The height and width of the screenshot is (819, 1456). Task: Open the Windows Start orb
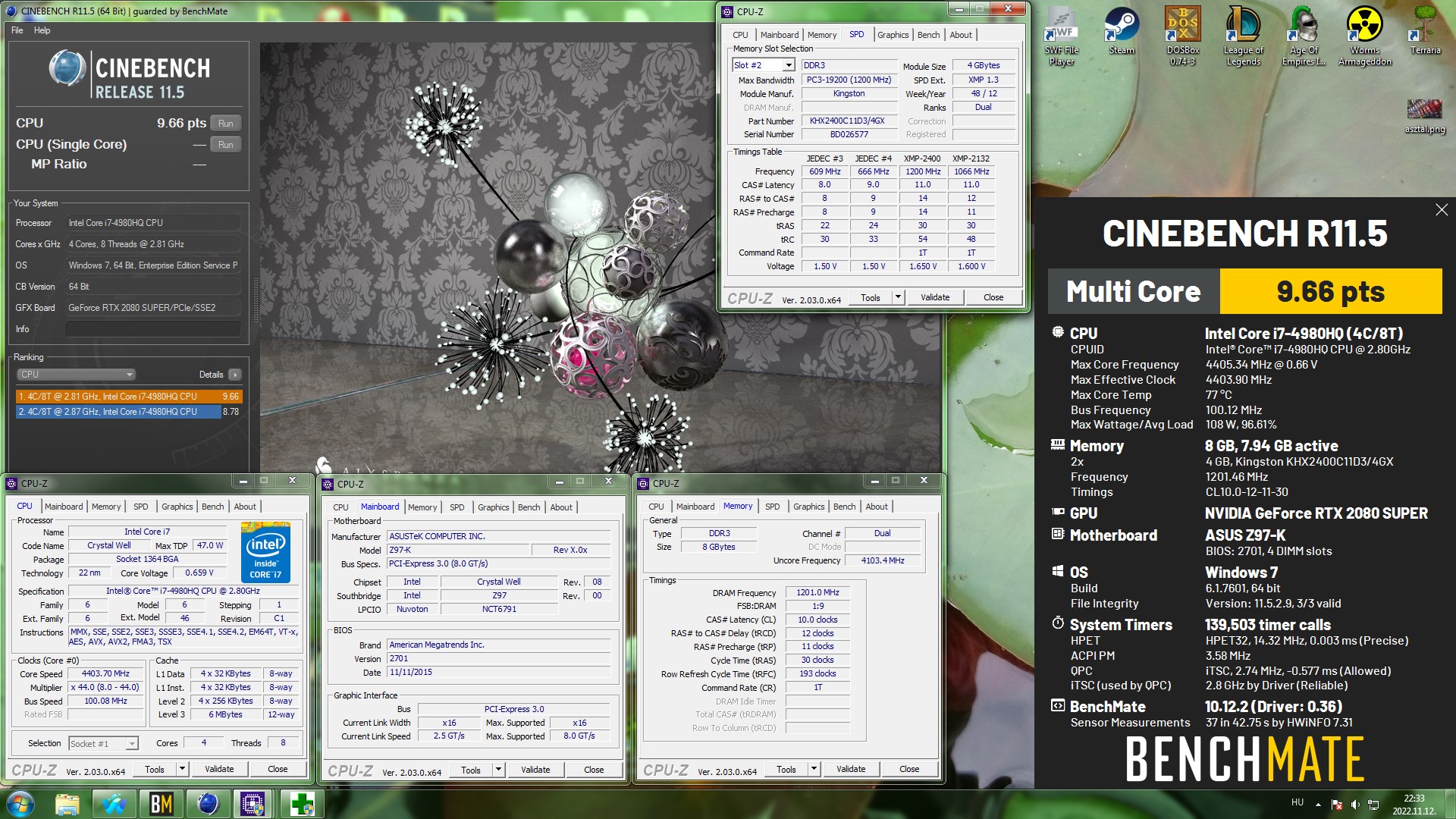20,804
